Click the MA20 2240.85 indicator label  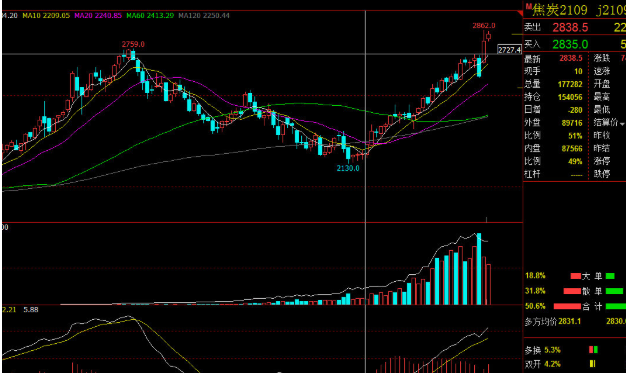[98, 16]
